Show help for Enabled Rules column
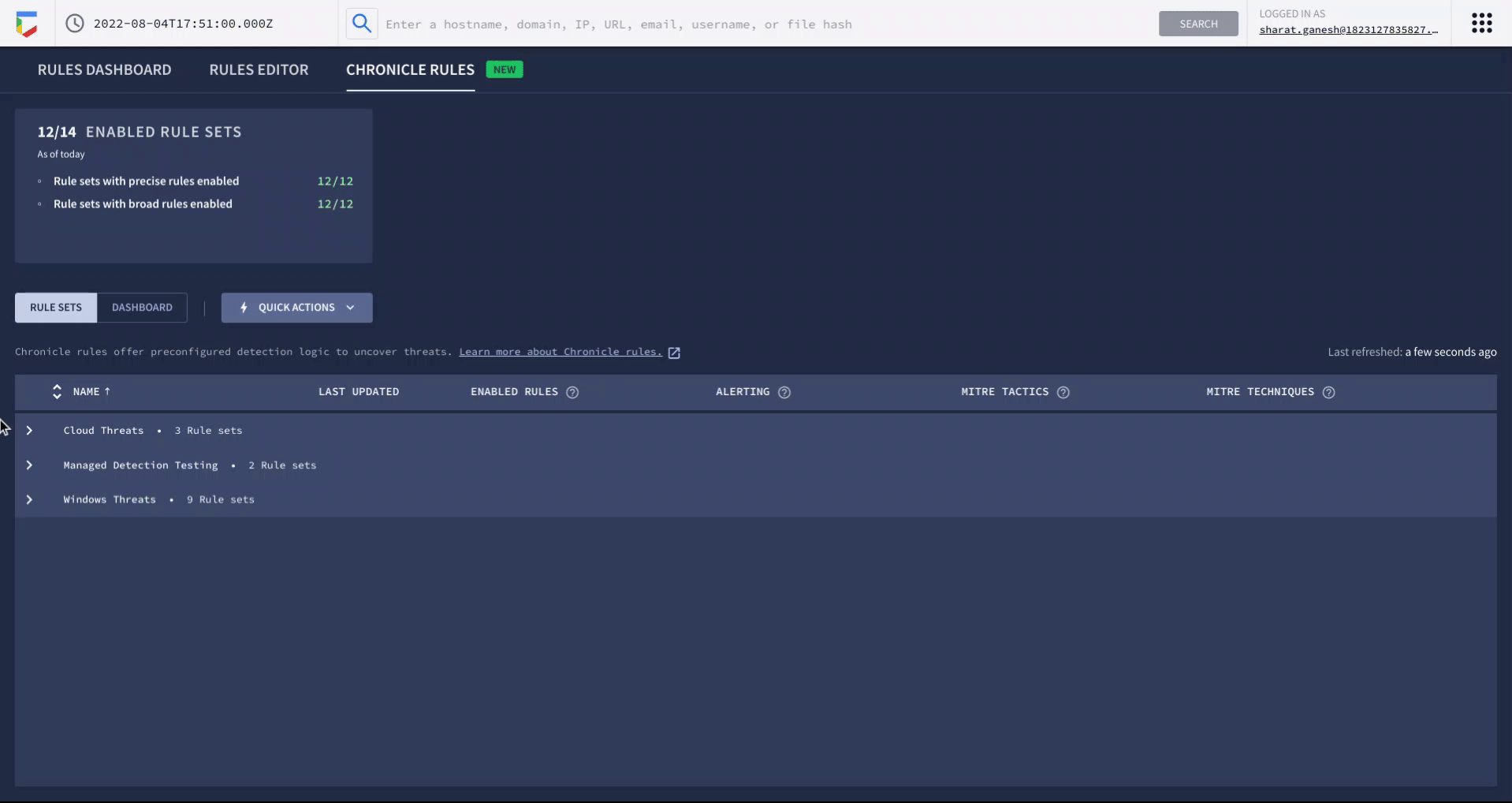Viewport: 1512px width, 803px height. pos(572,392)
